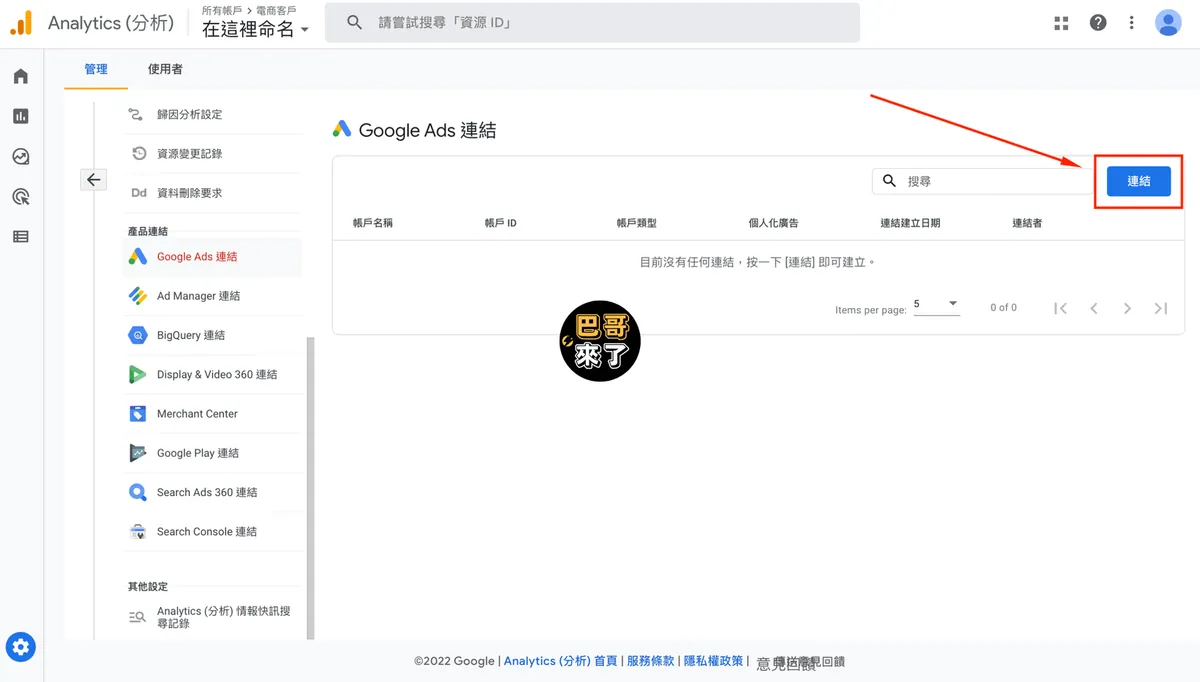
Task: Click the blue 連結 button
Action: click(1139, 181)
